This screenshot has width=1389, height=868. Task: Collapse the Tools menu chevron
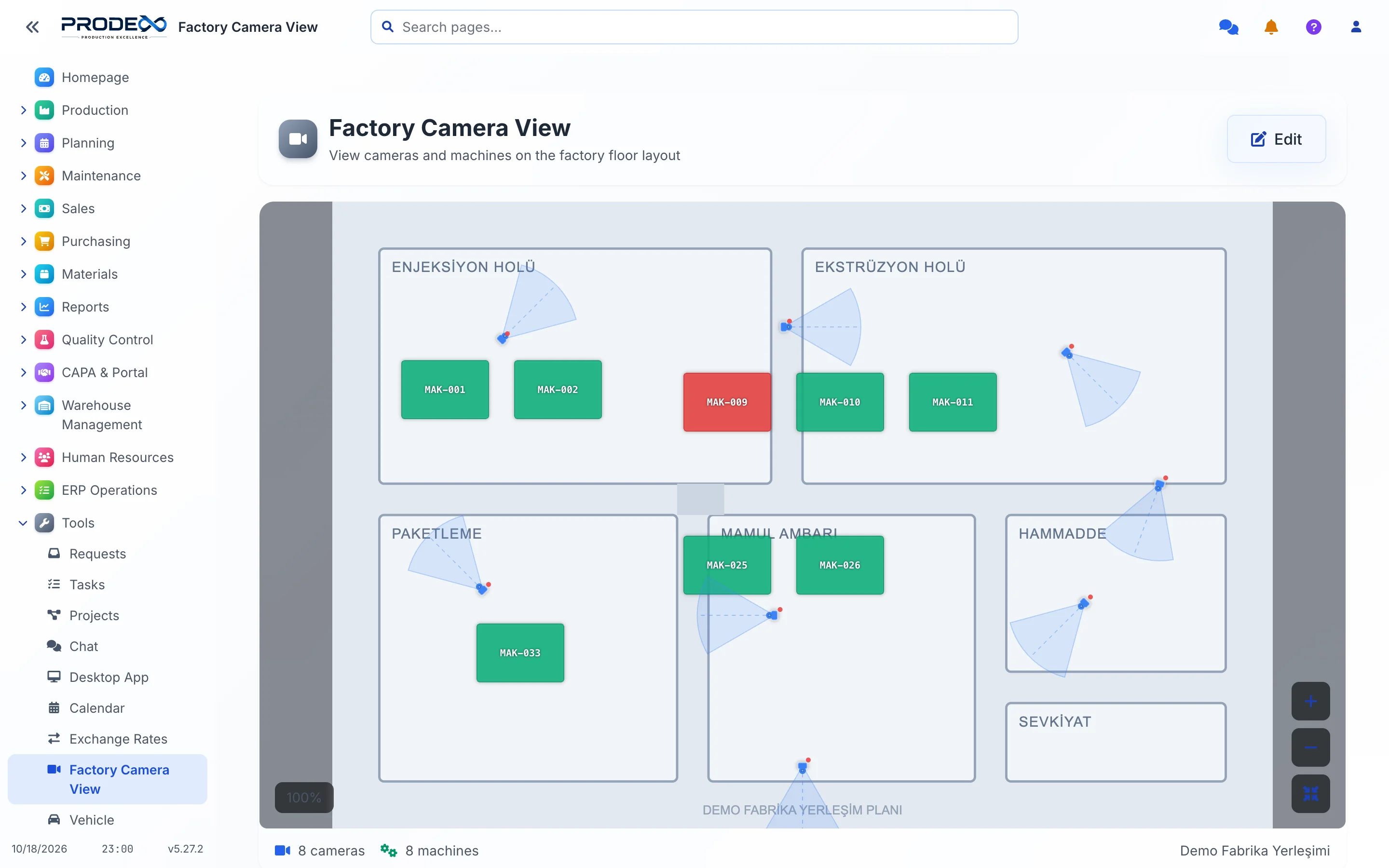(x=23, y=523)
